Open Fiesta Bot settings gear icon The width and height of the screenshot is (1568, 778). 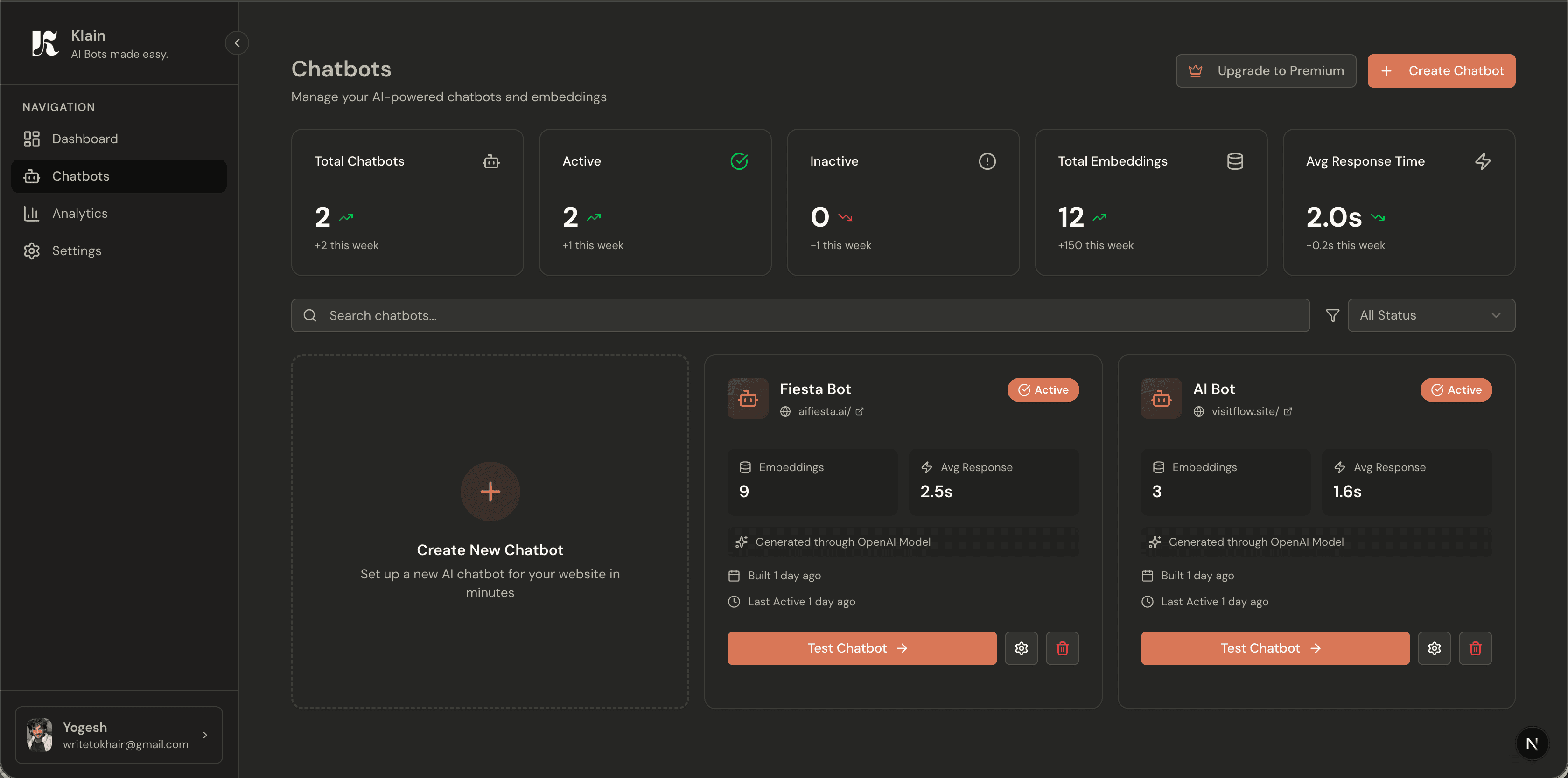(1022, 648)
